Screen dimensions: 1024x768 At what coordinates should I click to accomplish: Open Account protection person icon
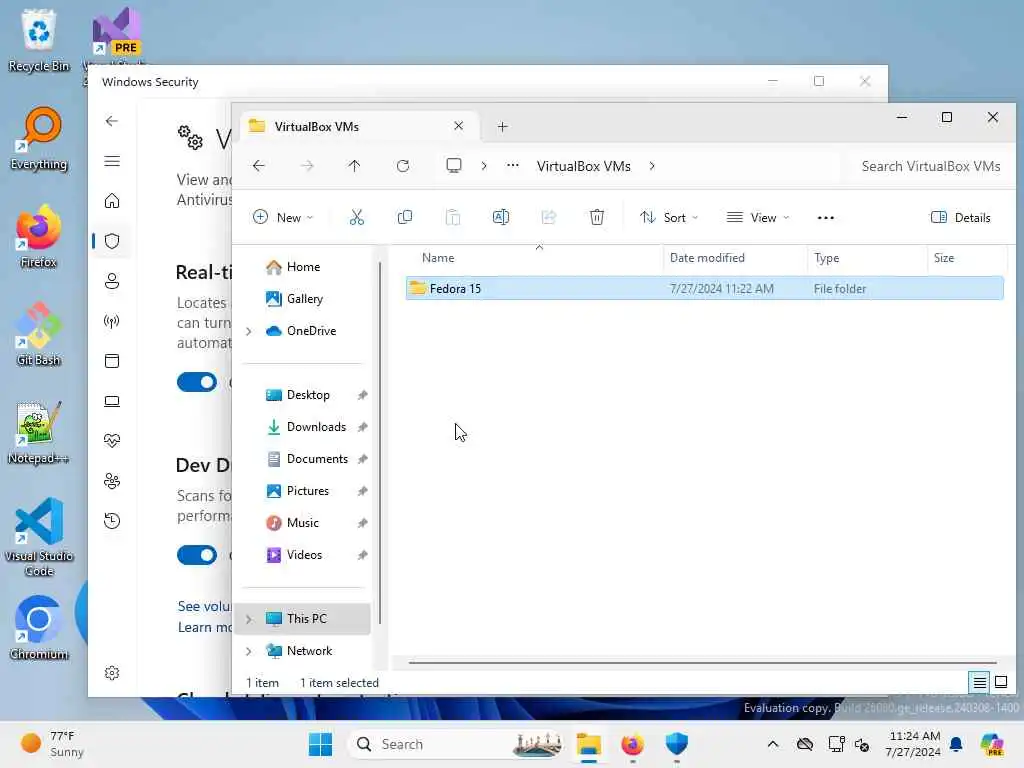tap(112, 281)
